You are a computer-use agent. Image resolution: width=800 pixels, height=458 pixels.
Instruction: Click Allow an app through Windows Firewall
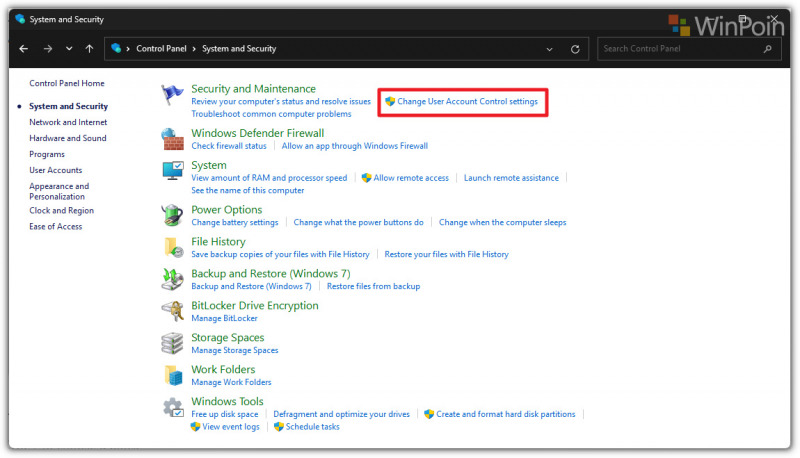tap(355, 146)
